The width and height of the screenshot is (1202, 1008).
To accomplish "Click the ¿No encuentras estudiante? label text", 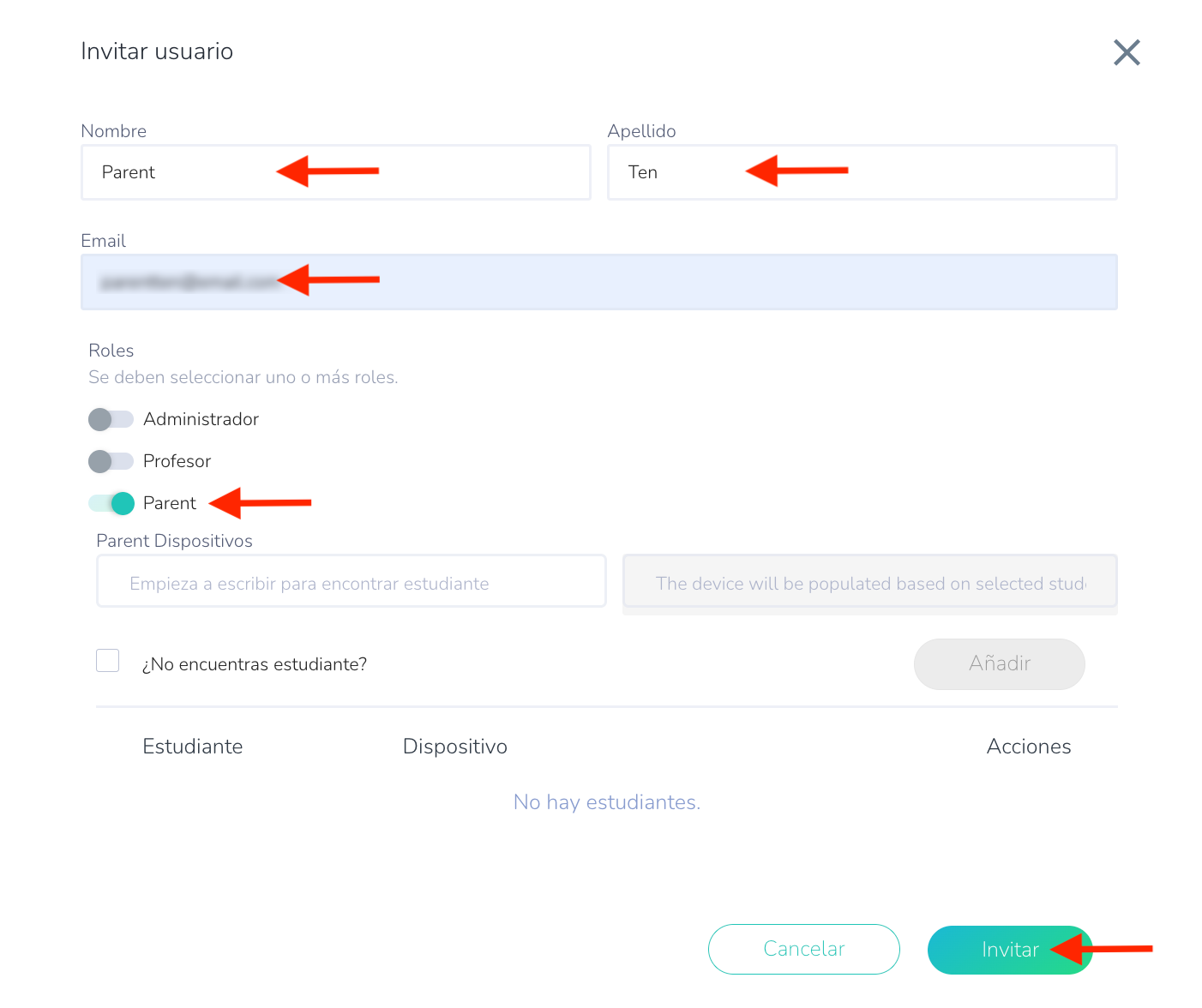I will (255, 664).
